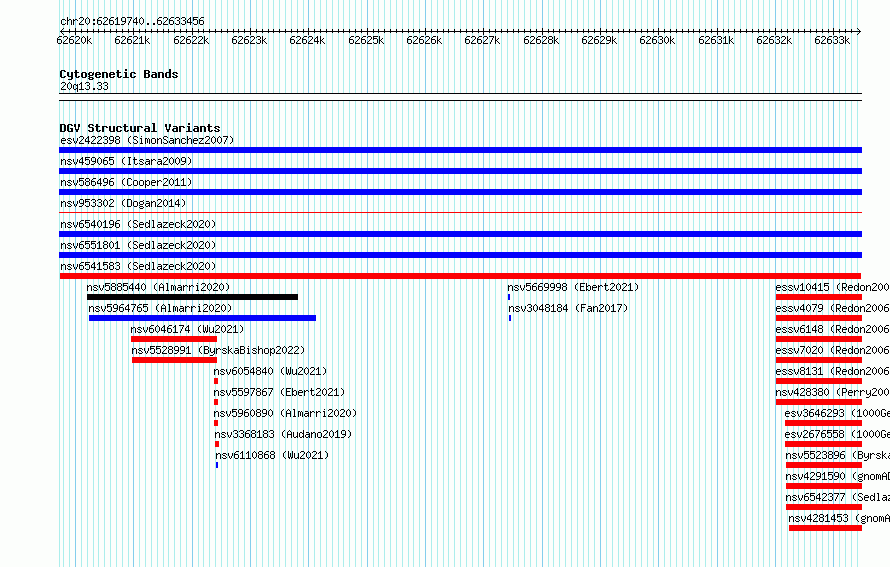Open nsv6110868 (Wu2021) variant label

pyautogui.click(x=272, y=455)
